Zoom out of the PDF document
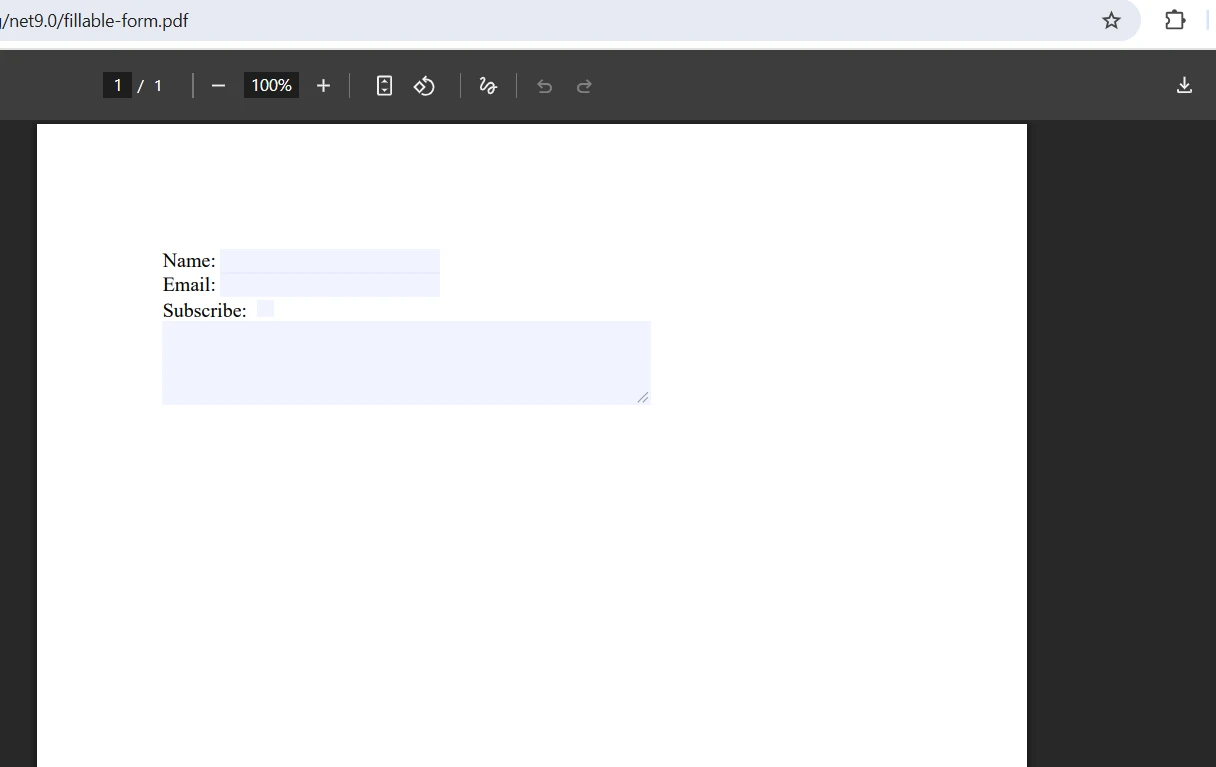The height and width of the screenshot is (767, 1216). (x=218, y=85)
